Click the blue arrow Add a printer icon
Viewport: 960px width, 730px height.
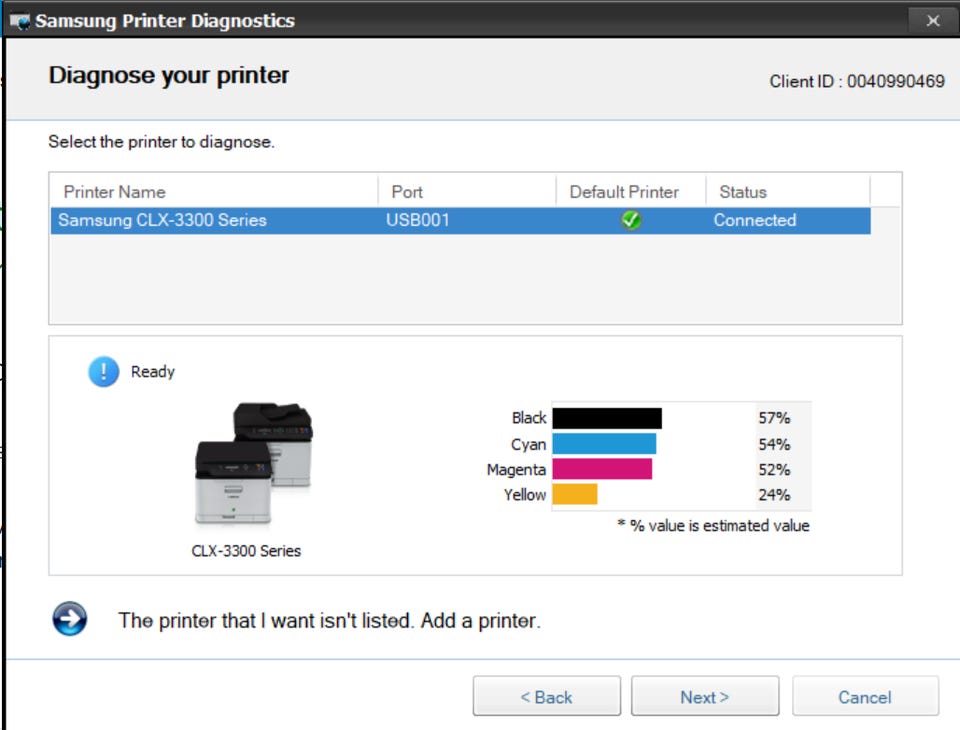pos(69,619)
